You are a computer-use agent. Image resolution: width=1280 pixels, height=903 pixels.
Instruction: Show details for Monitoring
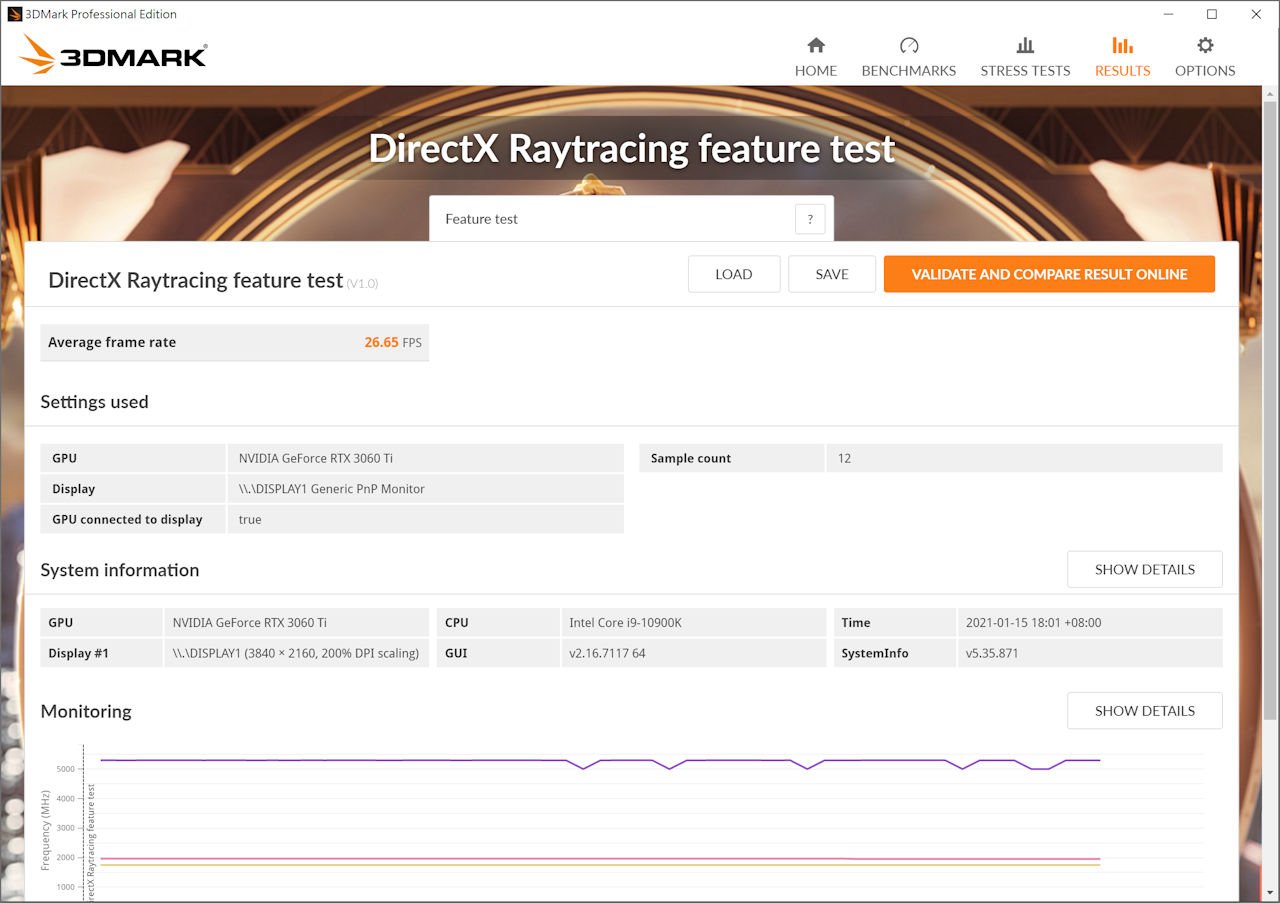[1145, 711]
